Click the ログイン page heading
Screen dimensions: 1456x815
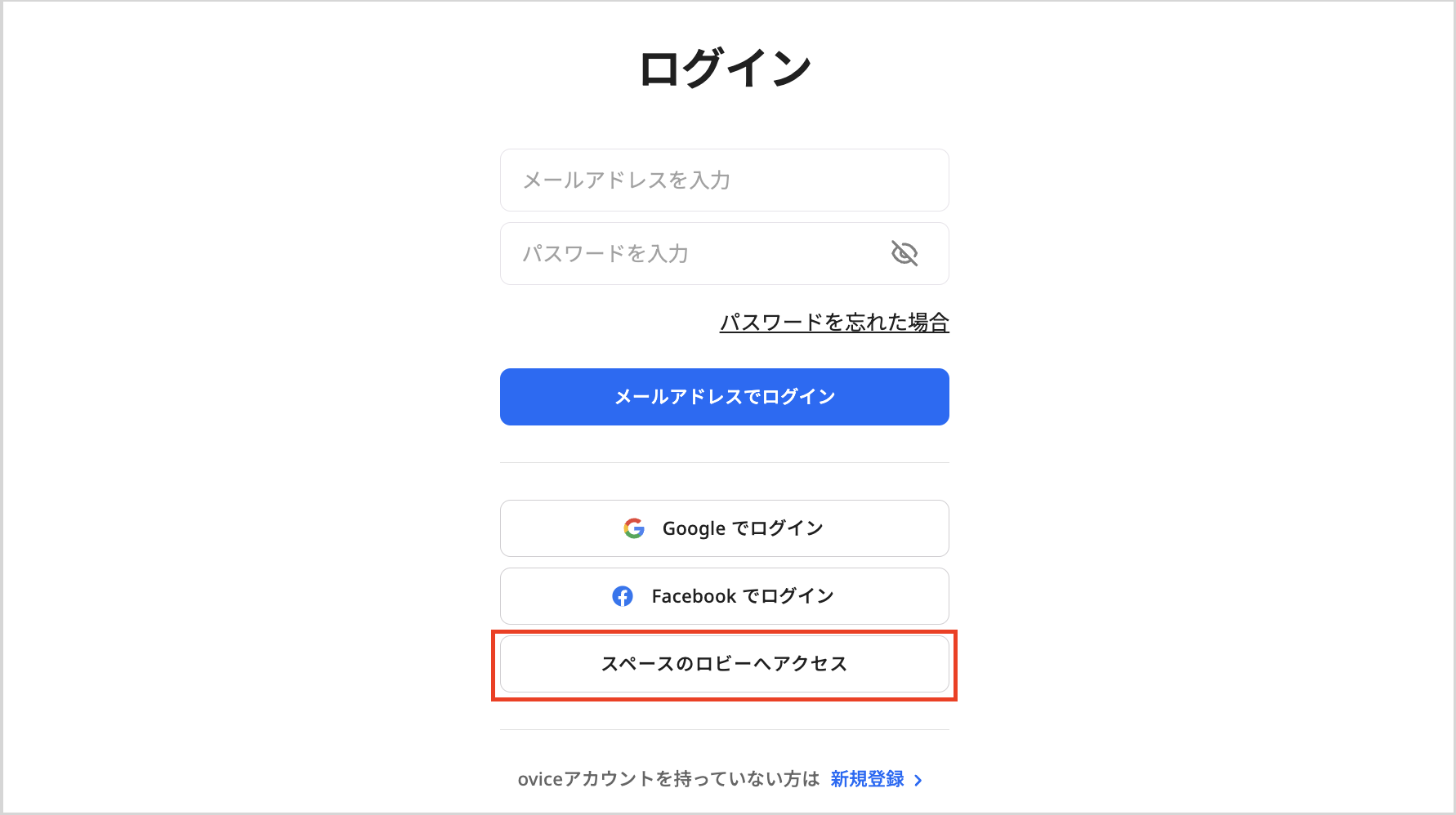coord(724,68)
